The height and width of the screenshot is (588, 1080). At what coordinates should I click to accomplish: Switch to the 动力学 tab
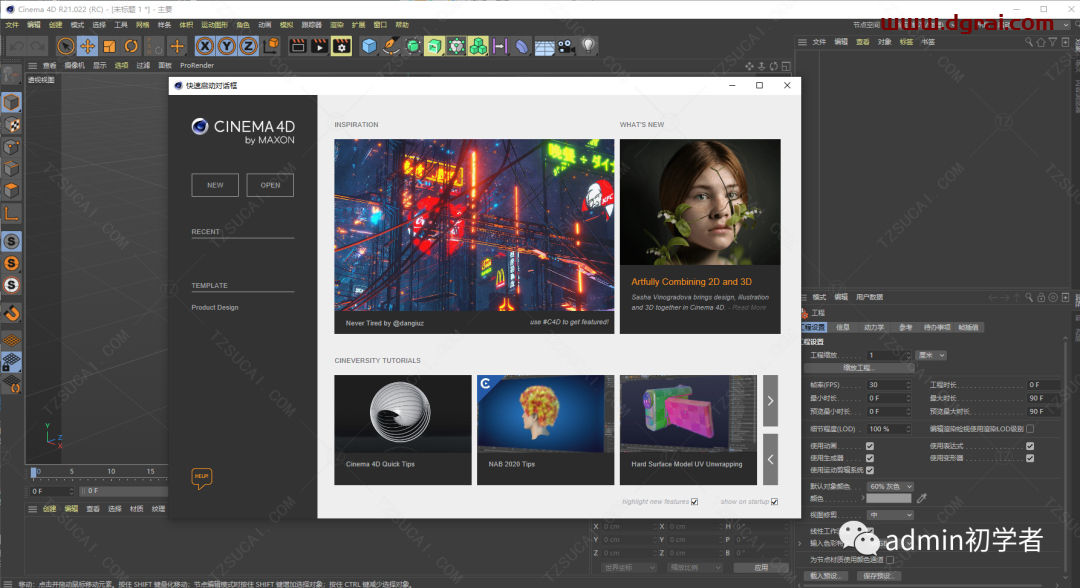873,328
